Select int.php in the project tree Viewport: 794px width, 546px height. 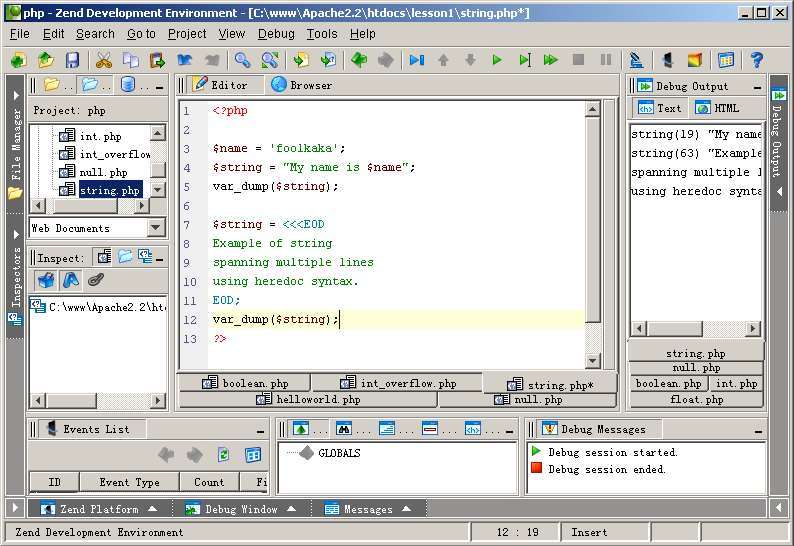[x=100, y=136]
